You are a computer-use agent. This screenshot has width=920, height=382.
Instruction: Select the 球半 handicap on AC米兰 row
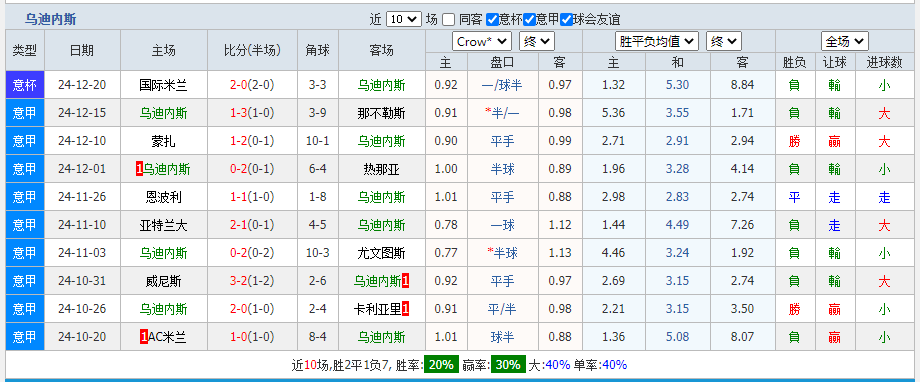pos(502,337)
